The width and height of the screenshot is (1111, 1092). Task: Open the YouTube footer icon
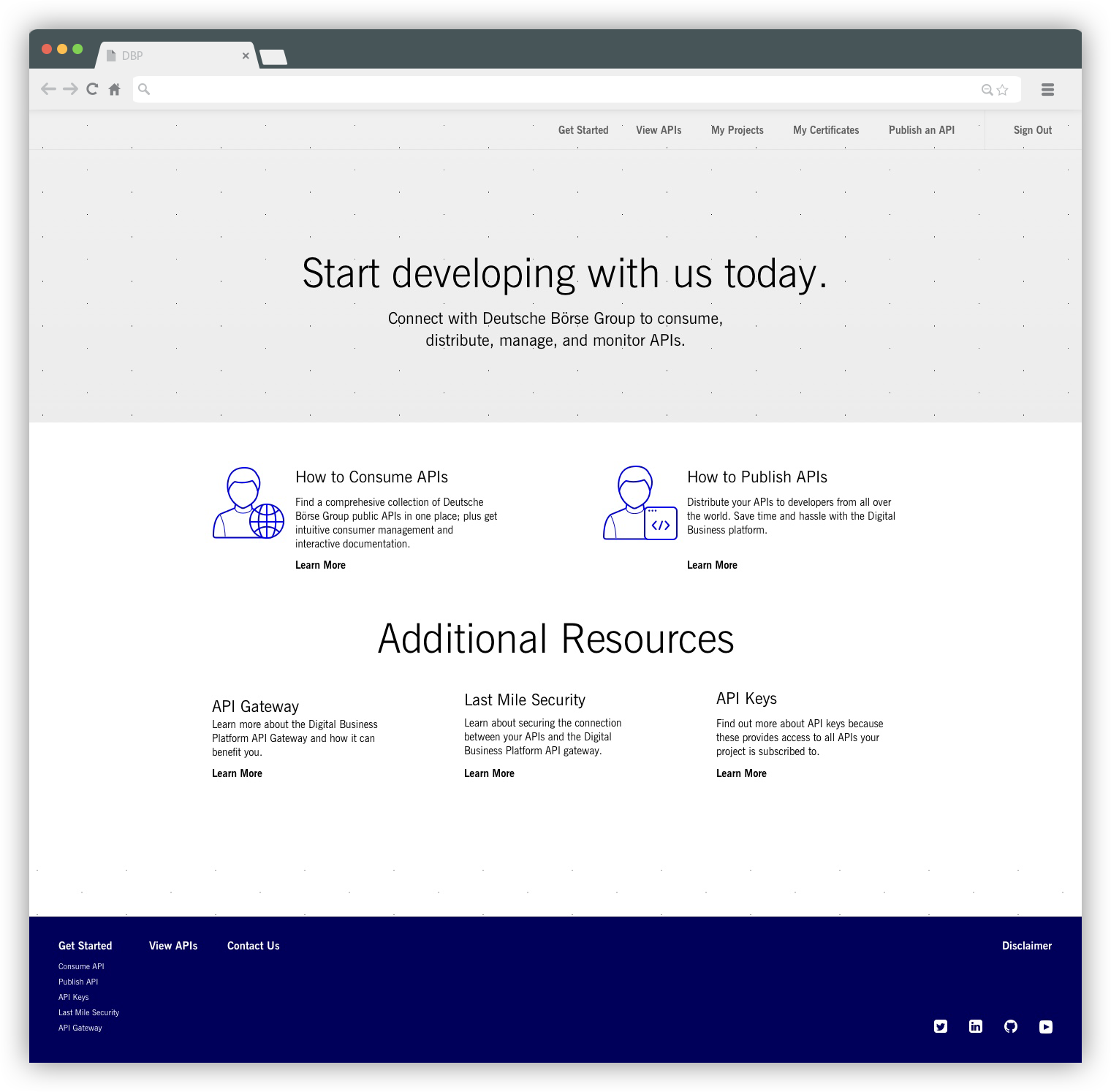click(x=1046, y=1026)
